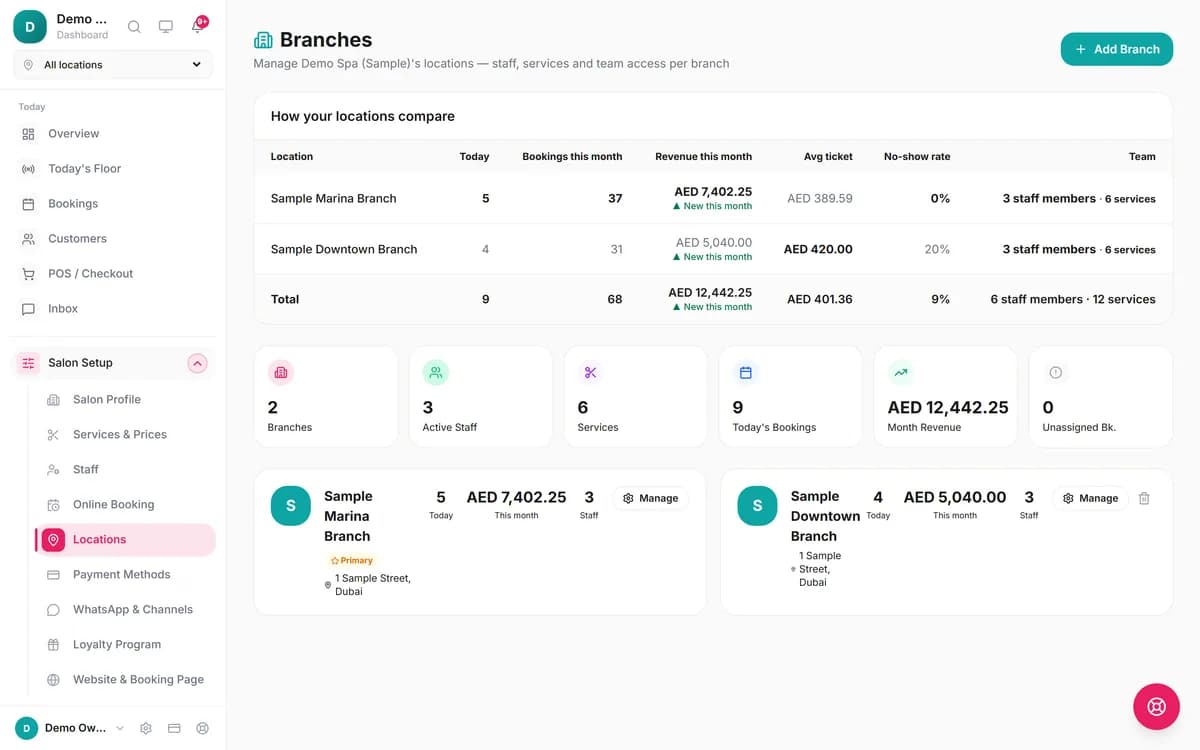Click the trend arrow Month Revenue icon
1200x750 pixels.
click(901, 373)
